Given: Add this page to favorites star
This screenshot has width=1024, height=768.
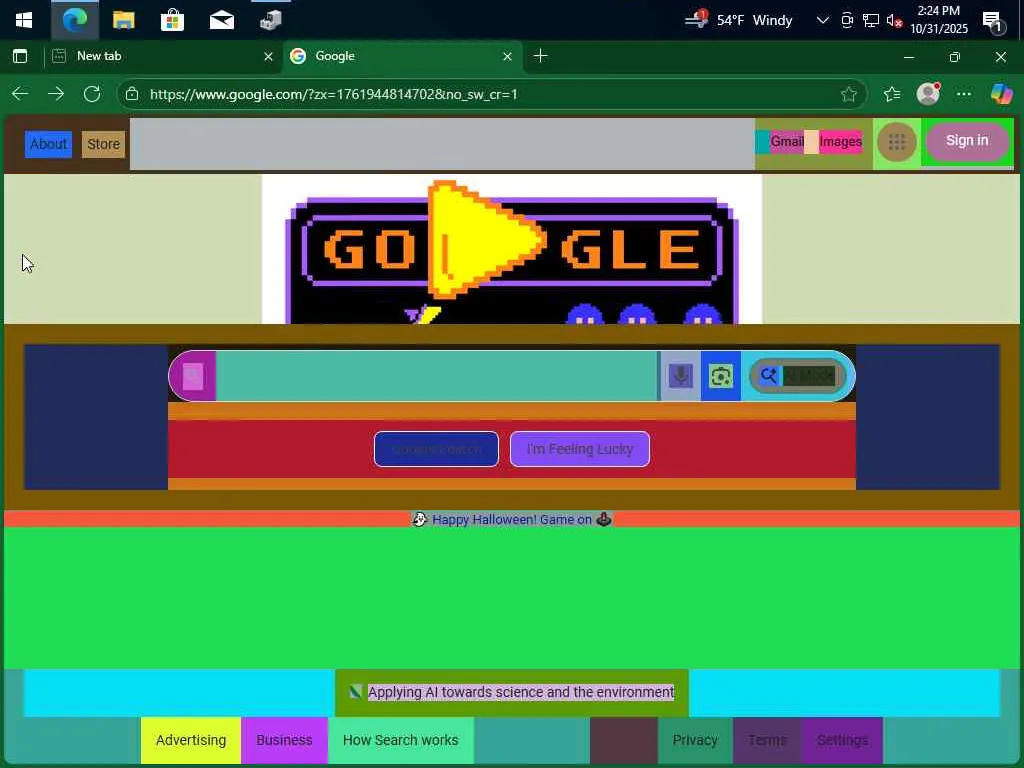Looking at the screenshot, I should tap(848, 95).
